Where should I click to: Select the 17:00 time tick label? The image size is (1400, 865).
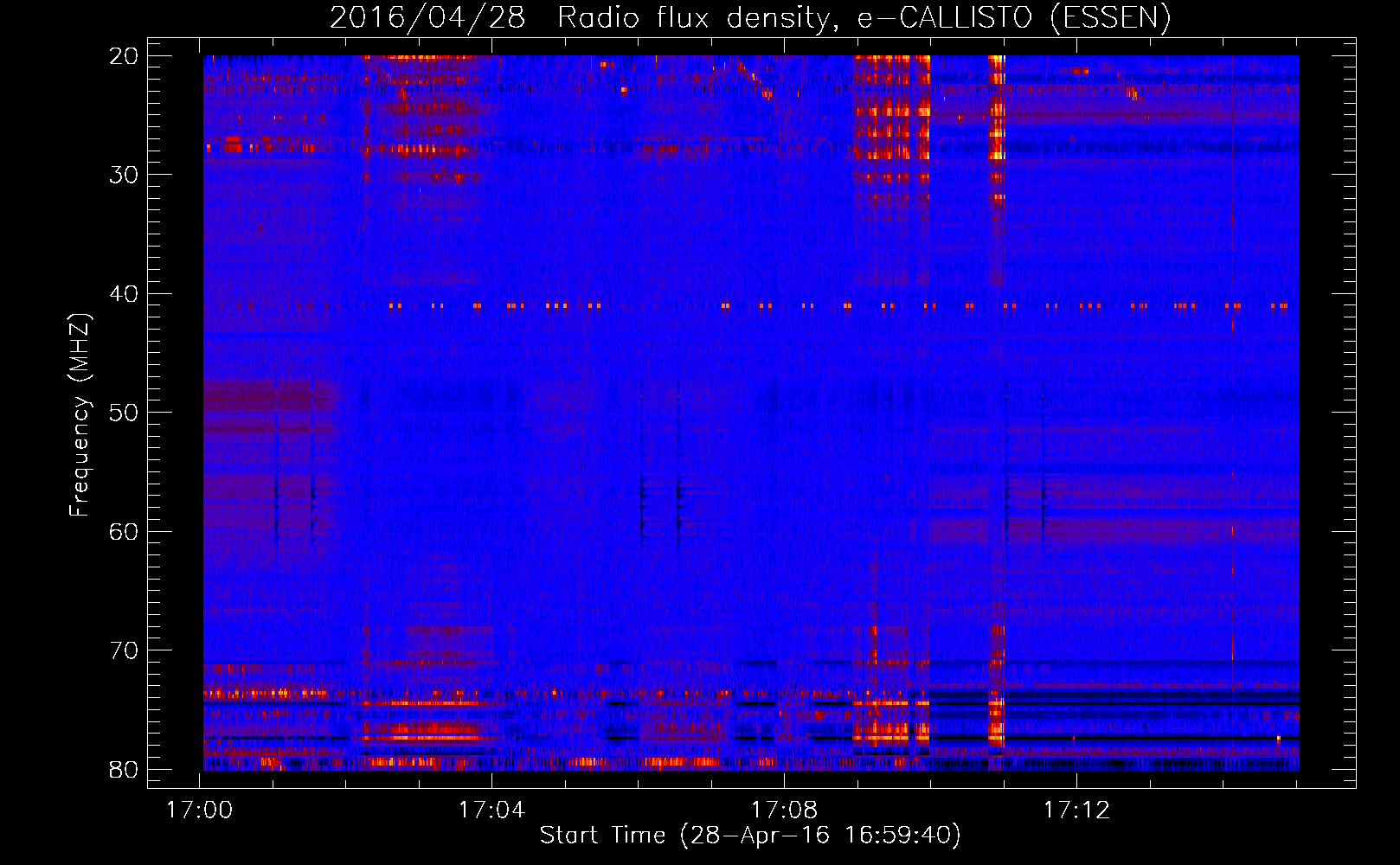pos(200,811)
